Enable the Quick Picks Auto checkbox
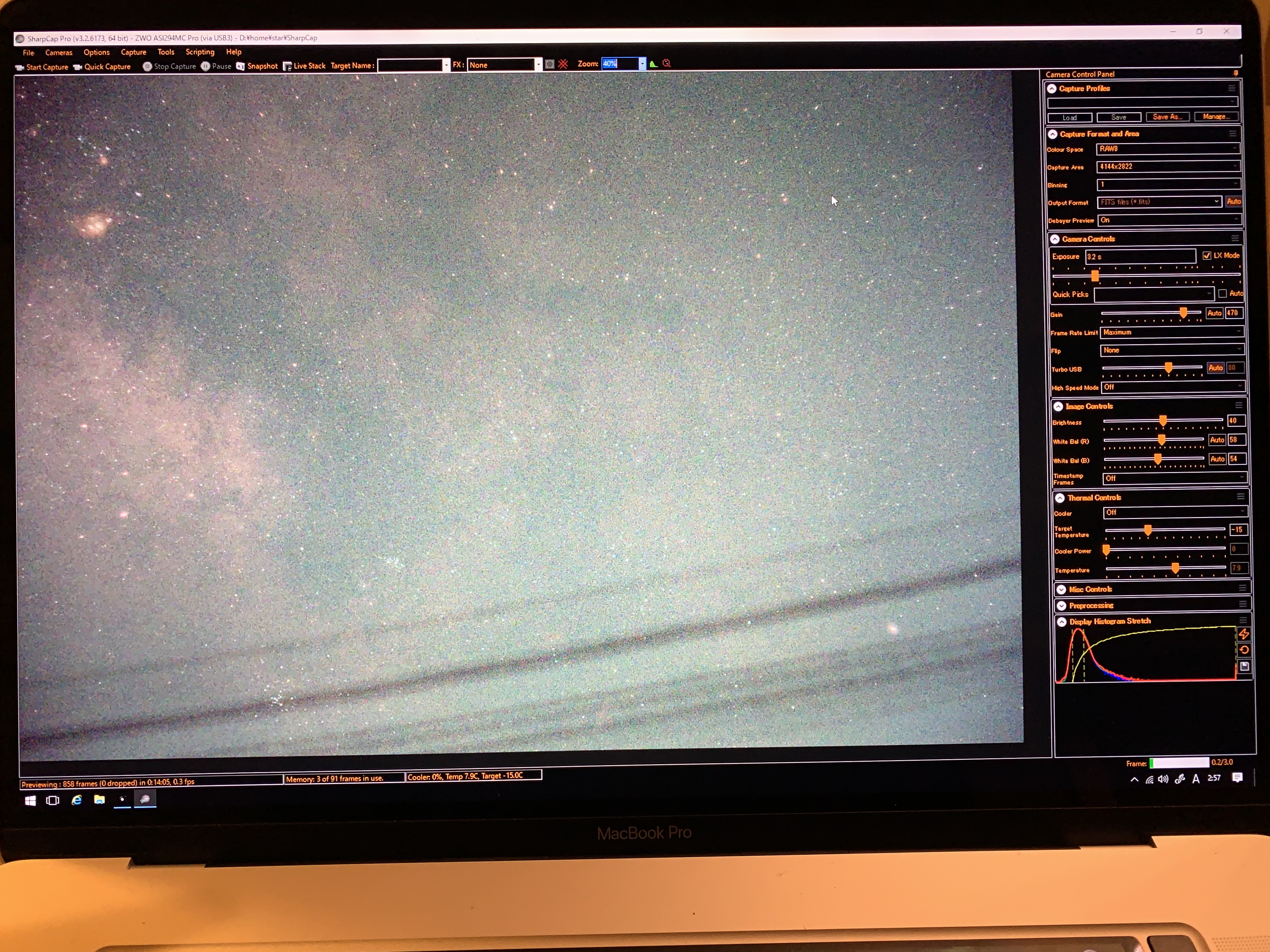1270x952 pixels. pyautogui.click(x=1222, y=294)
